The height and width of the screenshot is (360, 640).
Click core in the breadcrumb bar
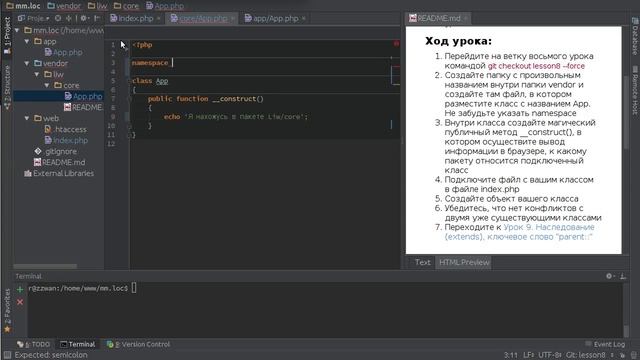pyautogui.click(x=127, y=6)
